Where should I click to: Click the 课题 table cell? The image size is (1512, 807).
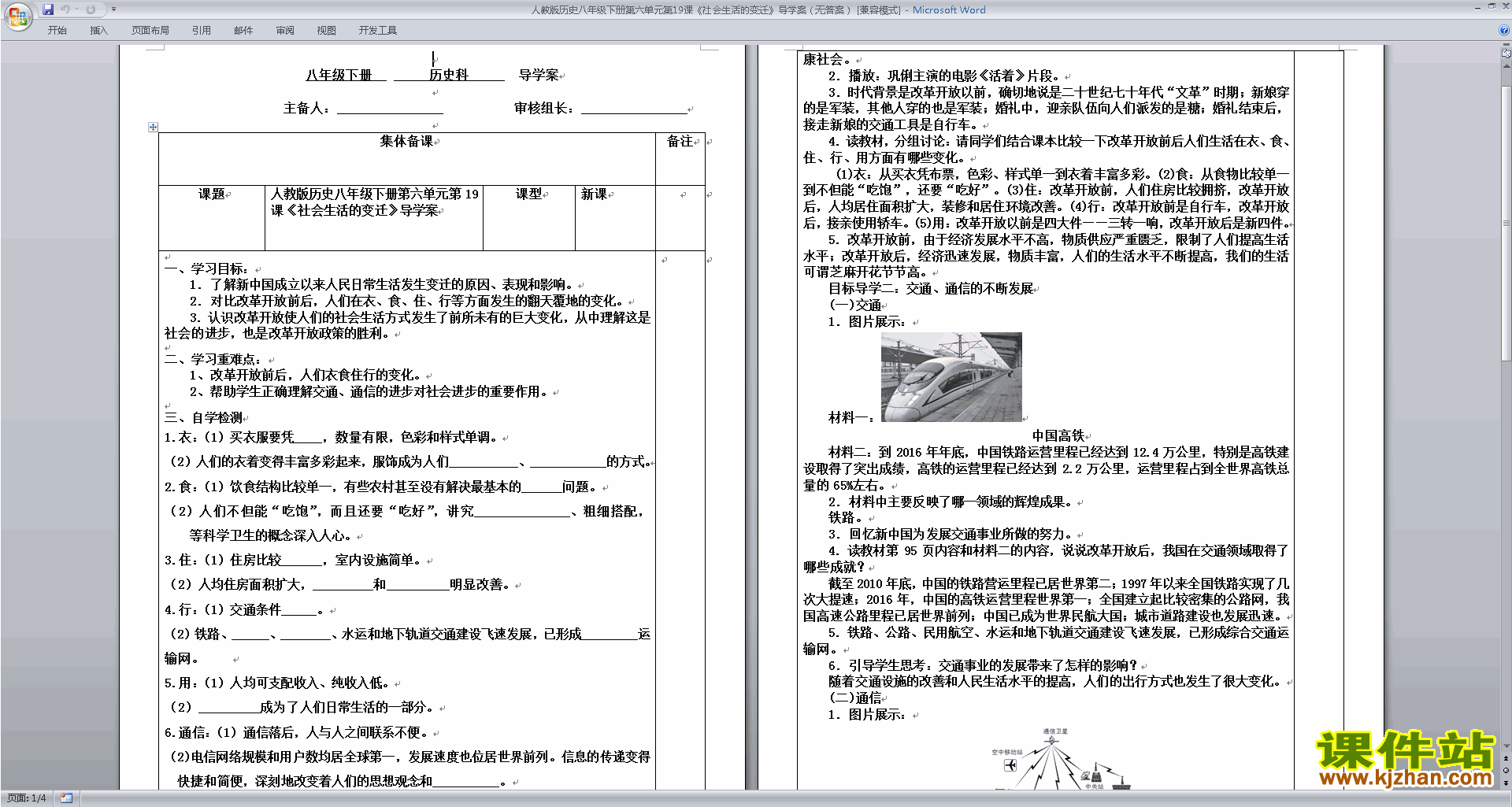click(212, 218)
